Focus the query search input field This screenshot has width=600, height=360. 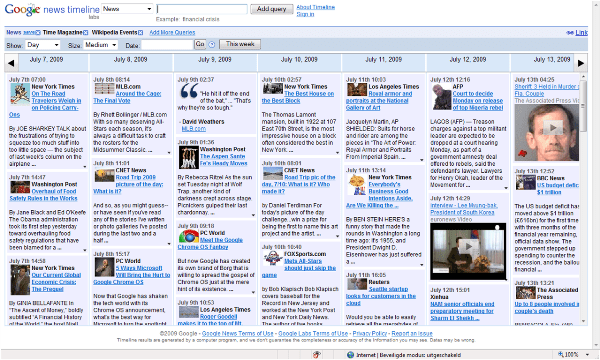pos(202,9)
